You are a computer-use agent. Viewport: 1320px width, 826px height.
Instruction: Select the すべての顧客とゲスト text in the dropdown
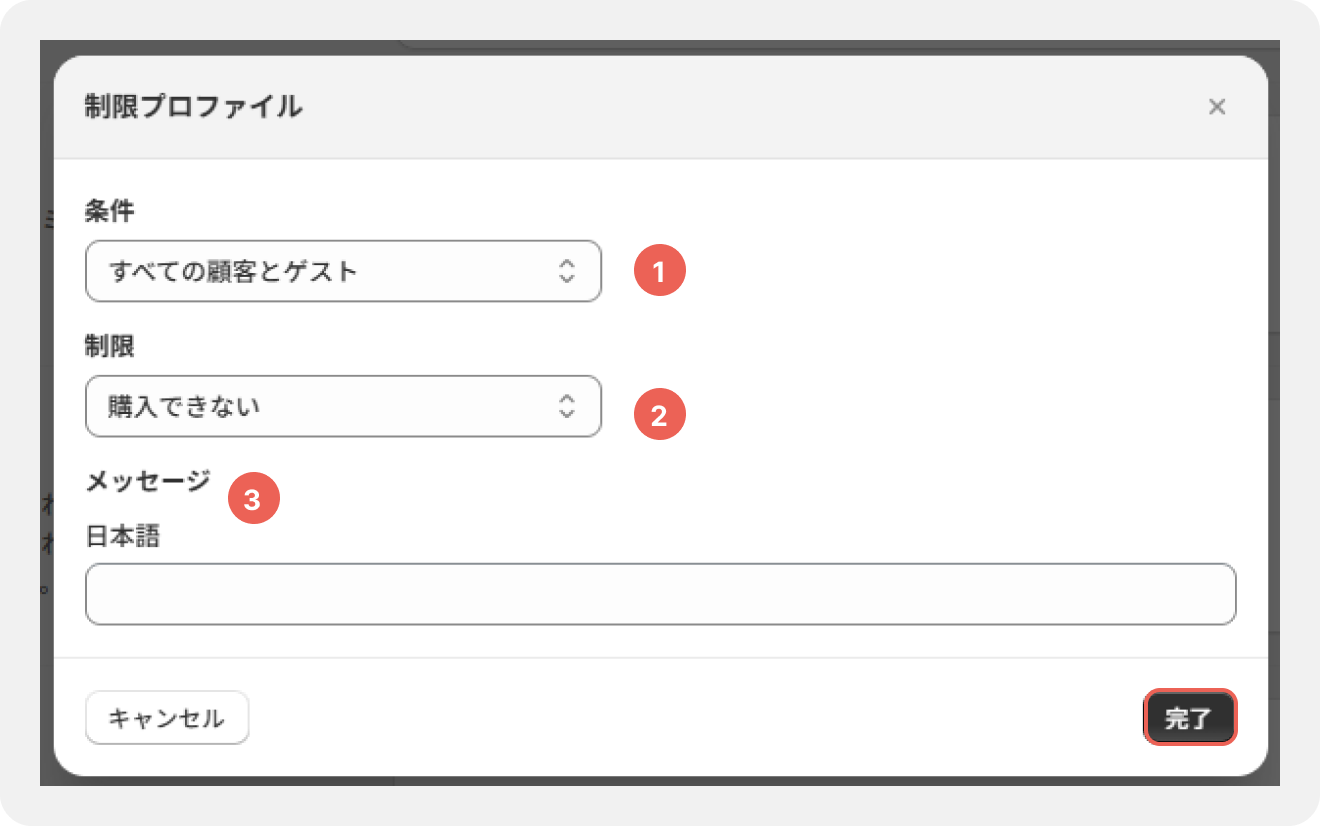click(232, 271)
